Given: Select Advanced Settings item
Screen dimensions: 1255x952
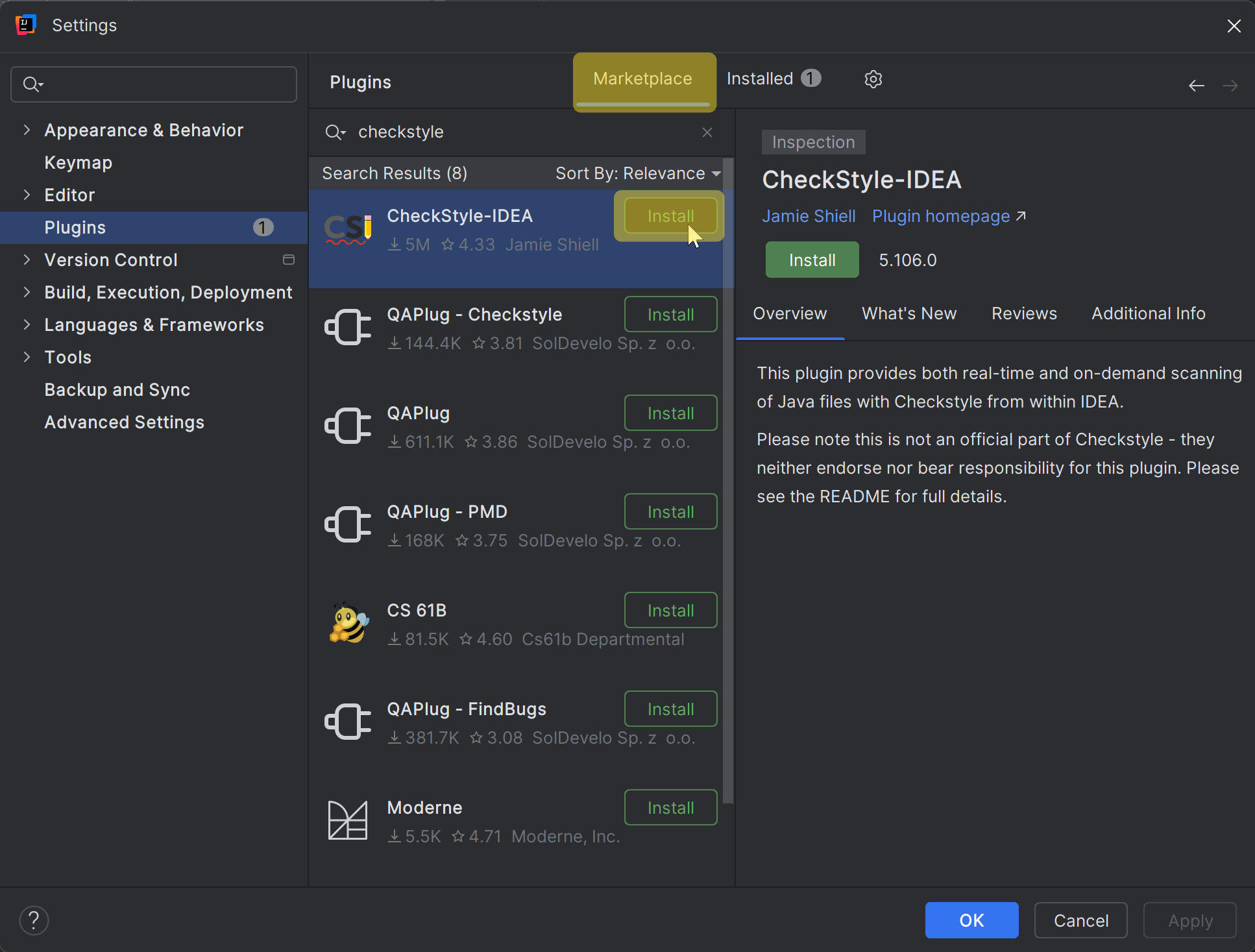Looking at the screenshot, I should pos(154,422).
